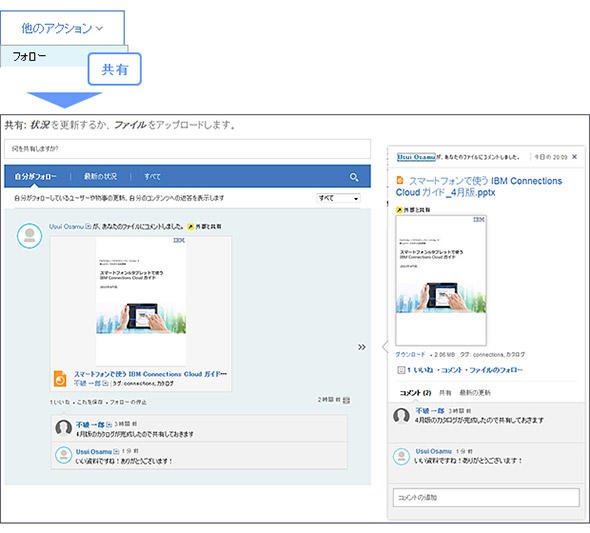Screen dimensions: 590x533
Task: Click Usui Osamu avatar in feed post
Action: 29,236
